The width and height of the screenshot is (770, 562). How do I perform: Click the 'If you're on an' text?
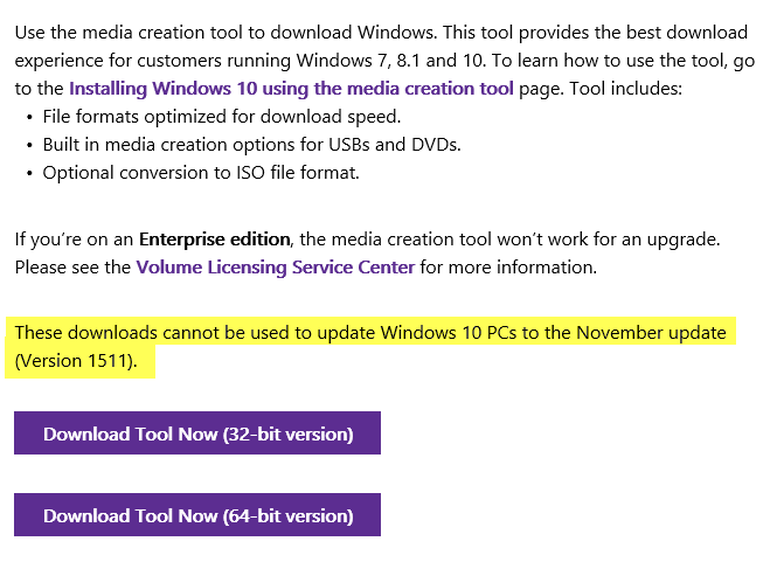[x=75, y=239]
